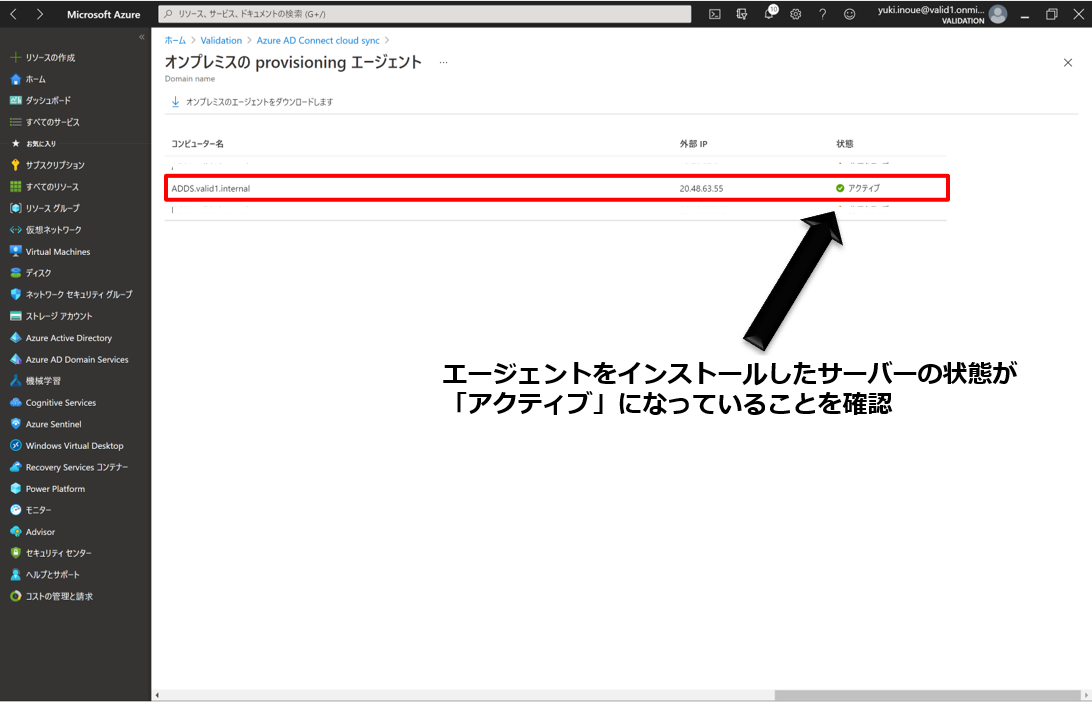The height and width of the screenshot is (702, 1092).
Task: Open Recovery Services コンテナー in sidebar
Action: coord(75,467)
